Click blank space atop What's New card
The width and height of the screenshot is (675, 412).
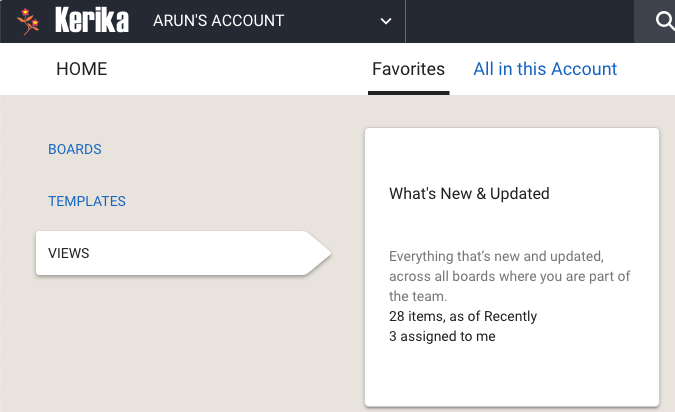(512, 155)
